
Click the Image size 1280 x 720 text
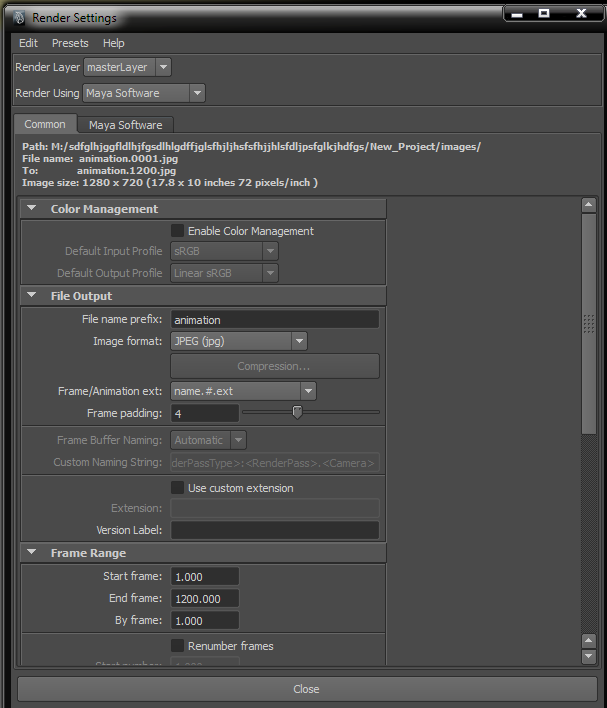(x=170, y=183)
